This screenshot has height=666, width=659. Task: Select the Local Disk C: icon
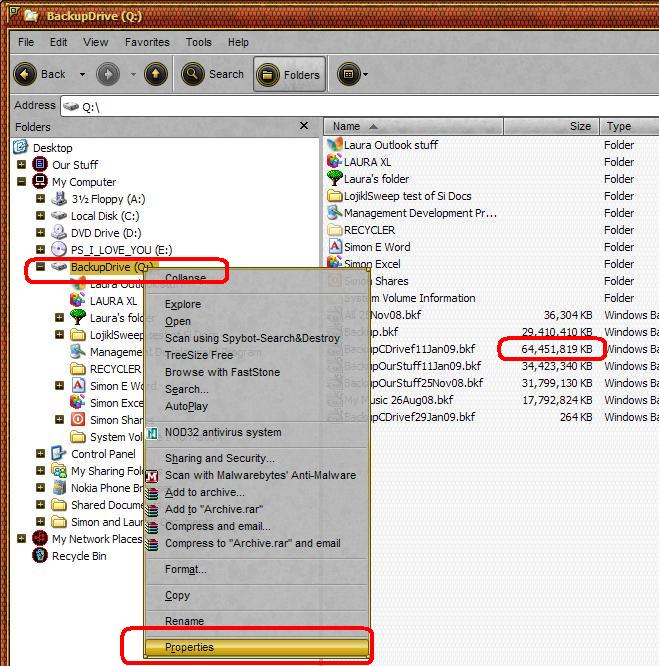[x=59, y=216]
